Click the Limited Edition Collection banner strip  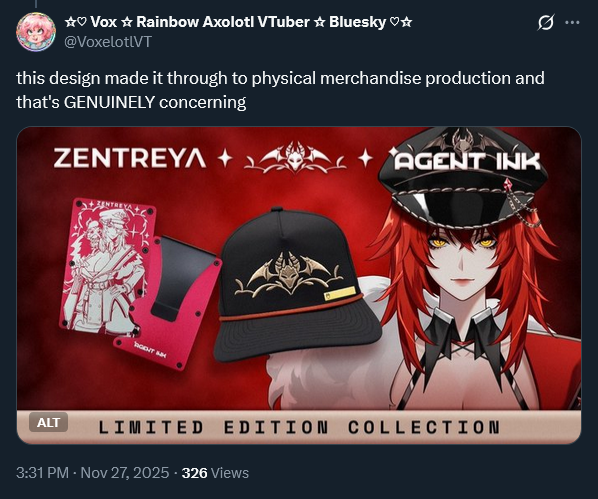click(x=299, y=427)
